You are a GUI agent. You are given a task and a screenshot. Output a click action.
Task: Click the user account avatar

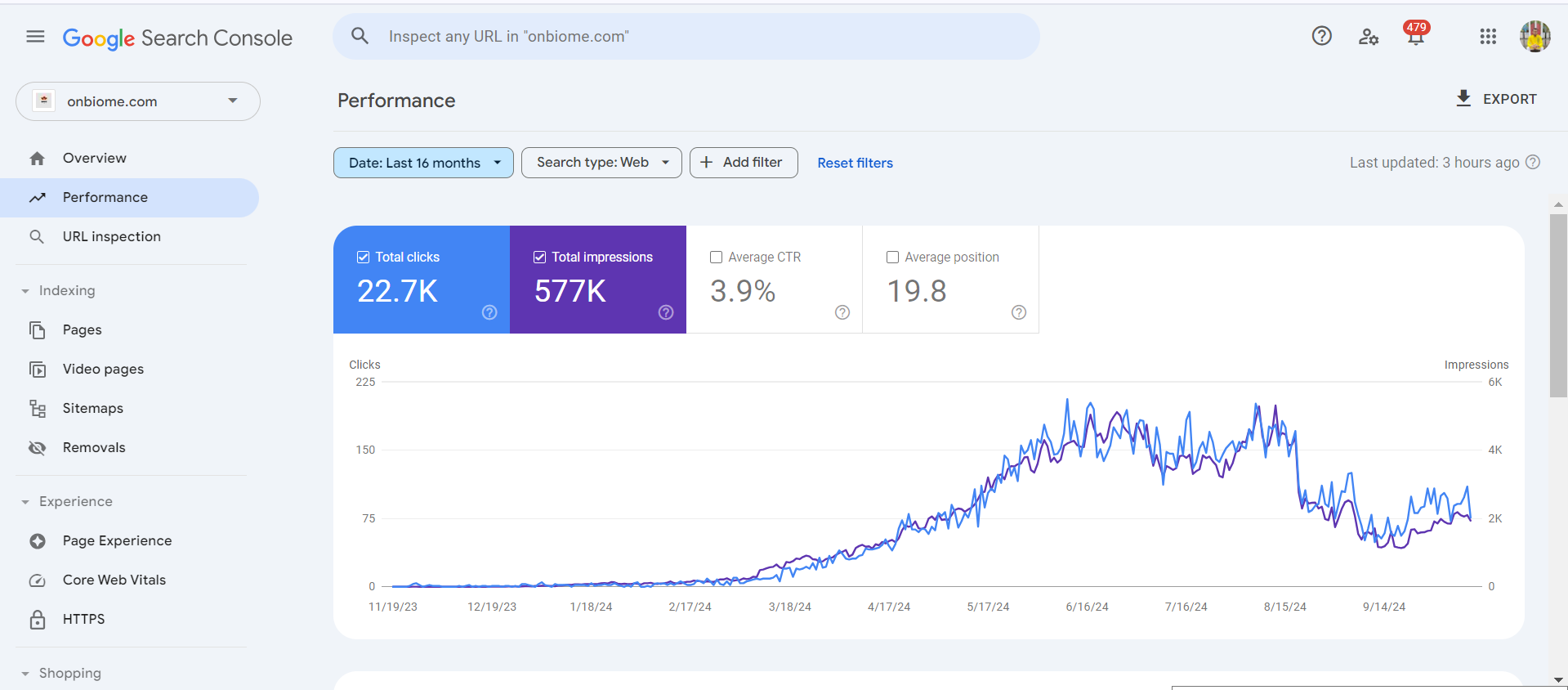pyautogui.click(x=1534, y=37)
